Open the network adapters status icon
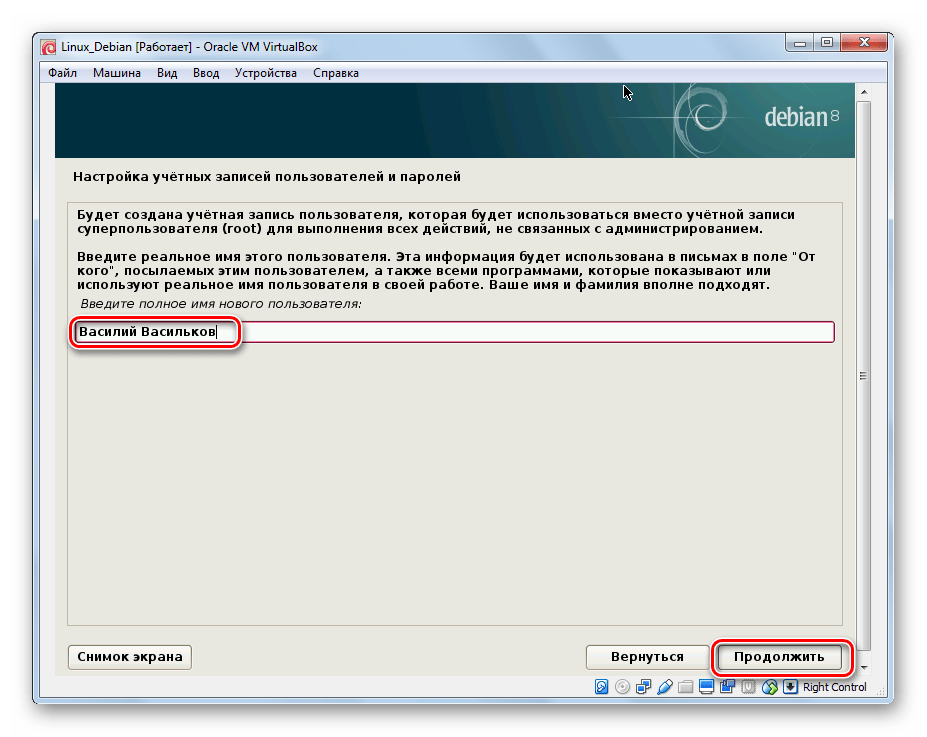This screenshot has width=927, height=737. tap(643, 687)
